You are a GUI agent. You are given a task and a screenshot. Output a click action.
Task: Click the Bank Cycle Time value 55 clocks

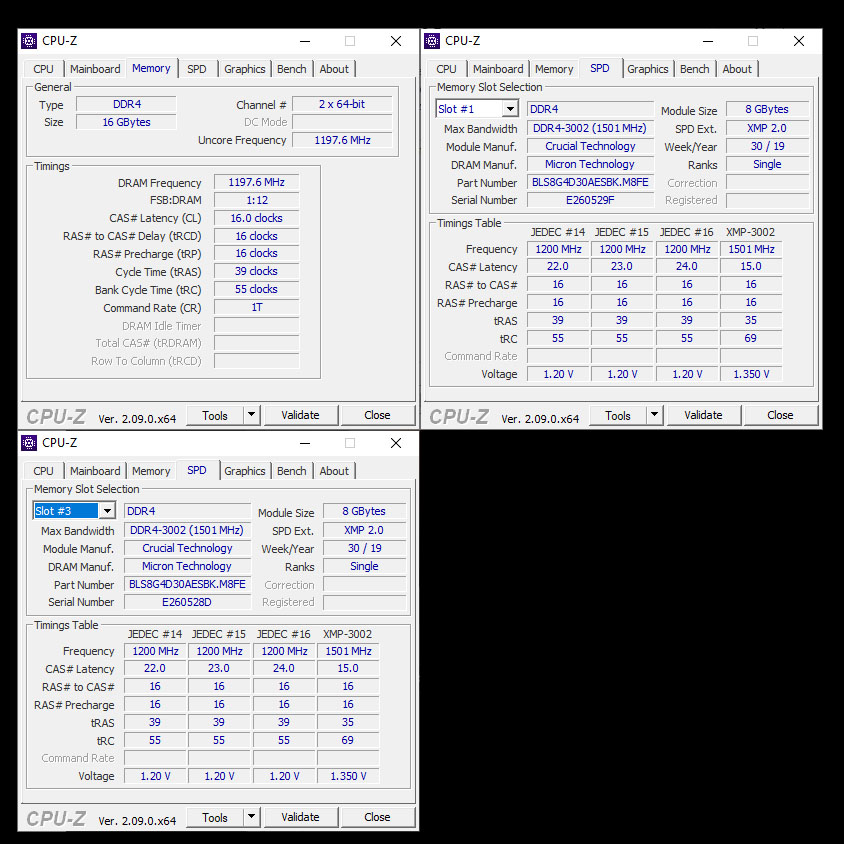(x=257, y=290)
